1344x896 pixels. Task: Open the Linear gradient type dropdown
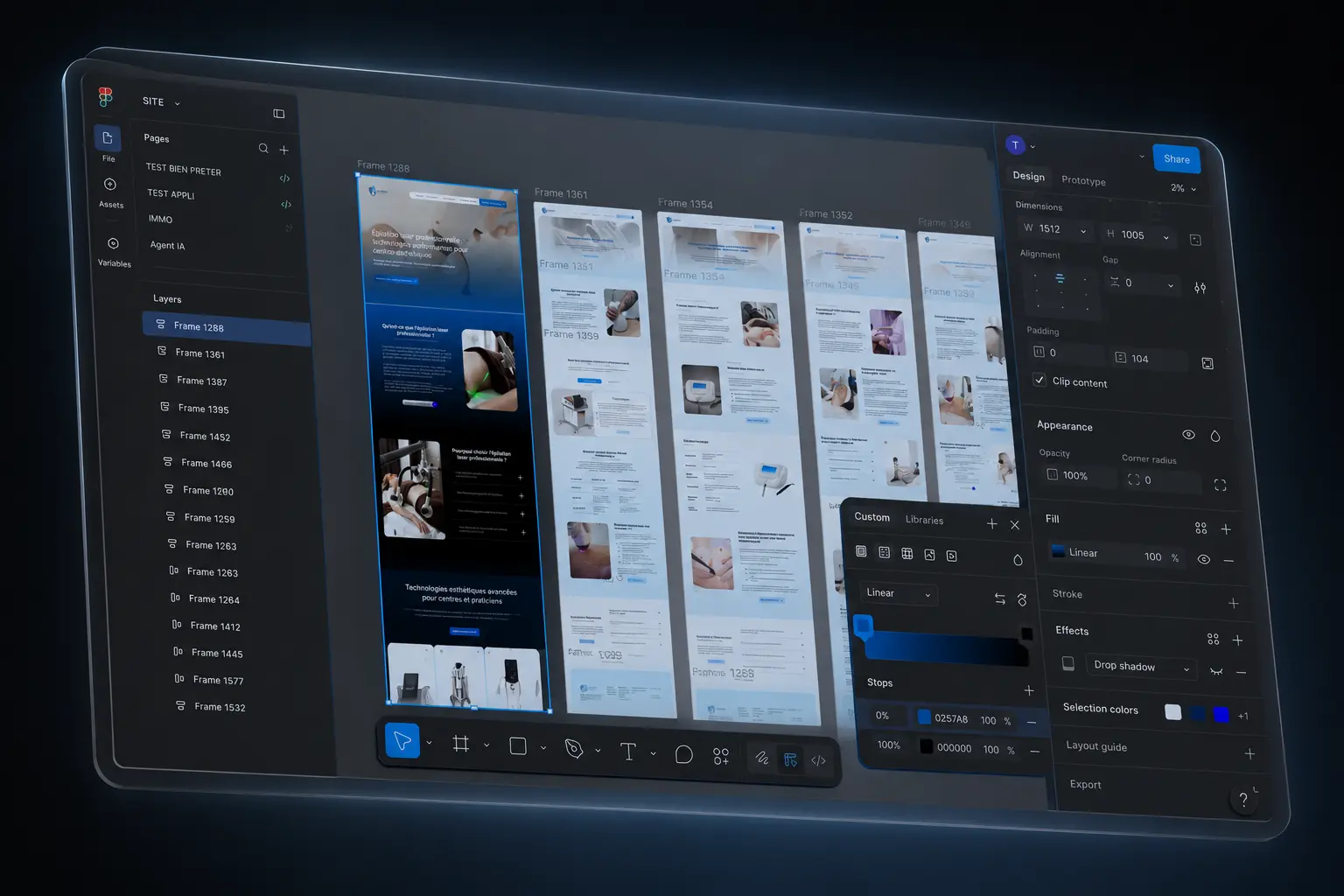point(899,593)
